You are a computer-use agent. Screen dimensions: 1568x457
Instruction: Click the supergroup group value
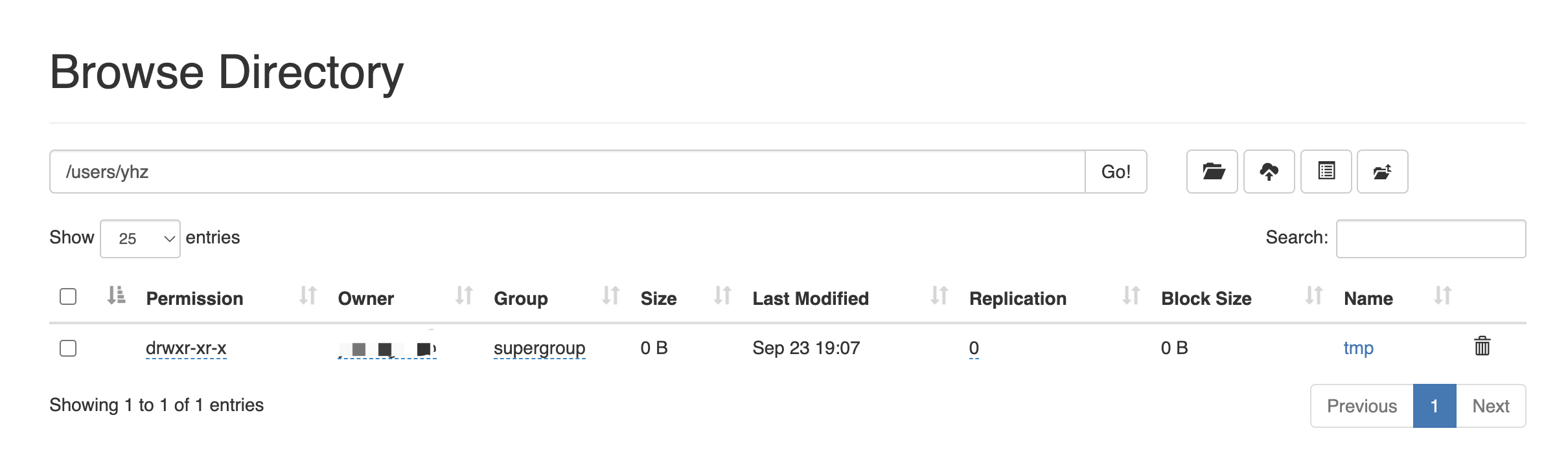pyautogui.click(x=539, y=348)
